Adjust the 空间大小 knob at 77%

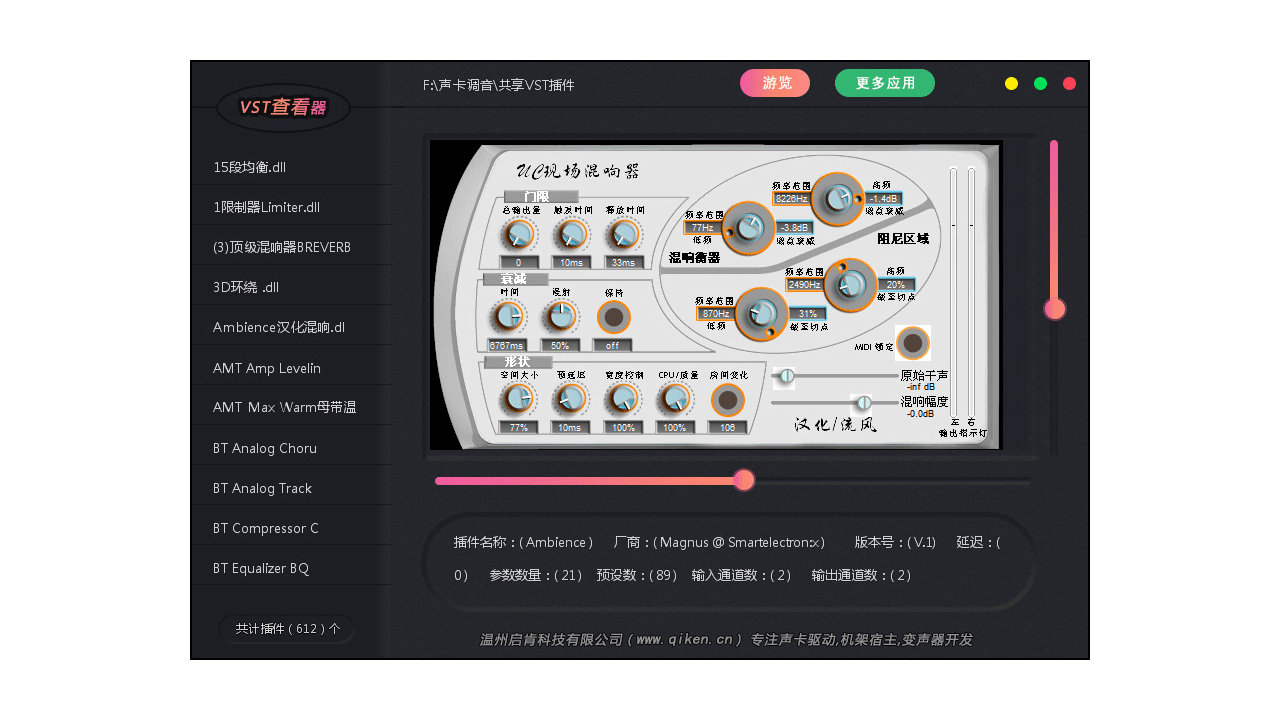pos(518,397)
